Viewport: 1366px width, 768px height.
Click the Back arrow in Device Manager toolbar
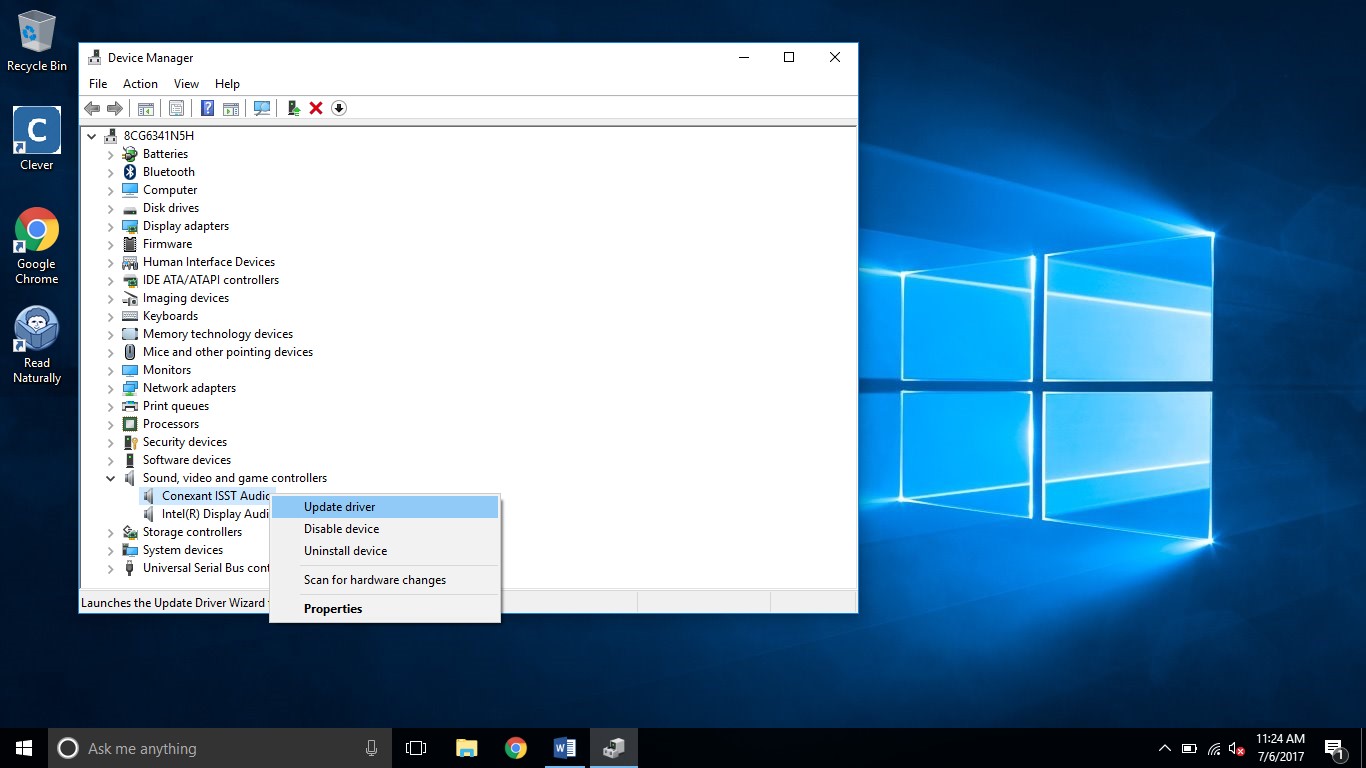[x=92, y=108]
